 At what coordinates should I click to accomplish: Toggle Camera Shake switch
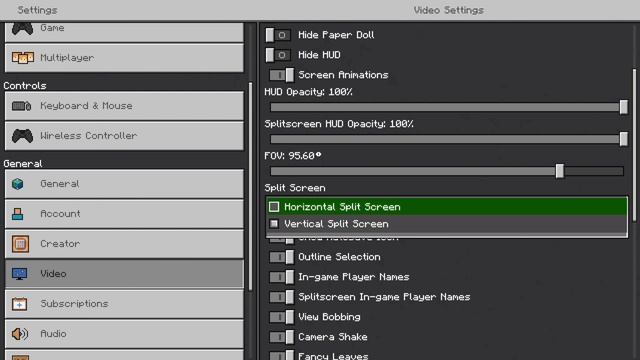point(281,337)
